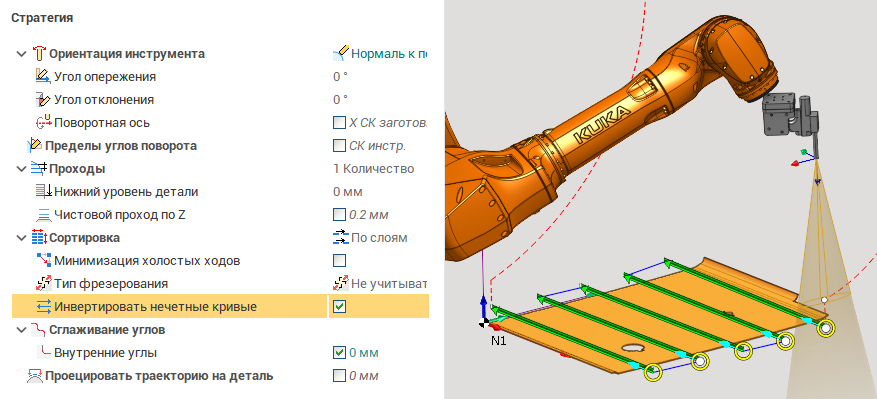Viewport: 877px width, 399px height.
Task: Collapse the Проходы group
Action: (21, 169)
